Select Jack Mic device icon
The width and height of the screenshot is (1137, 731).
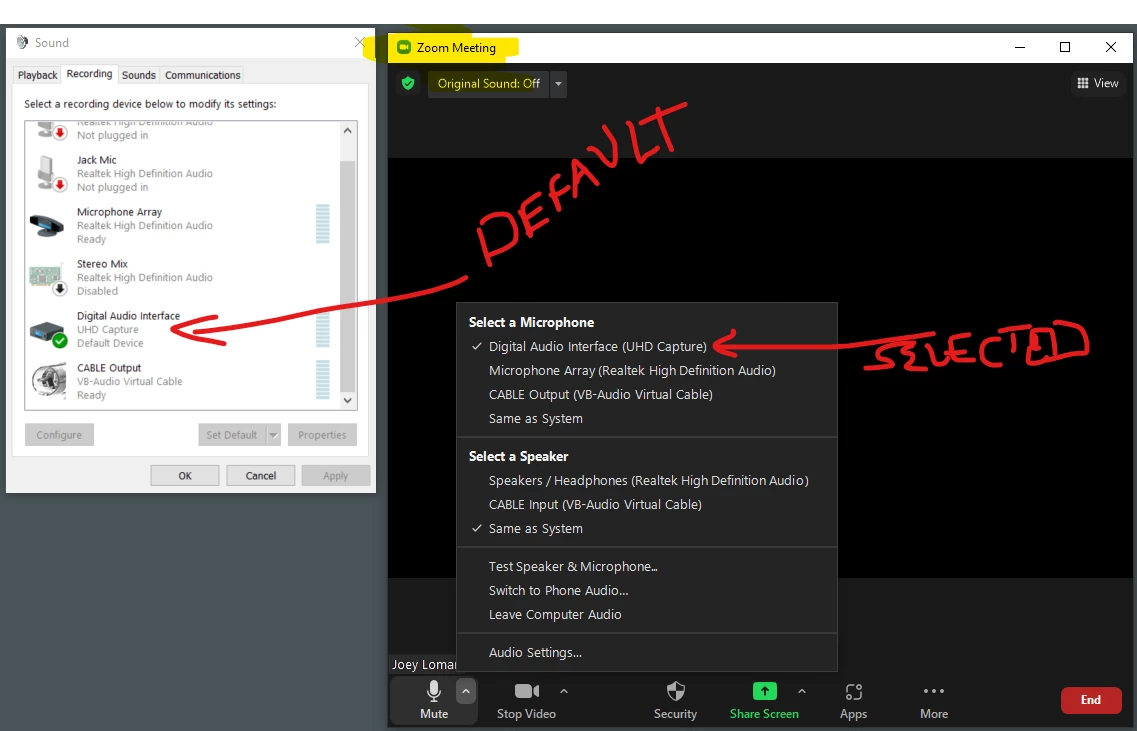click(x=50, y=173)
